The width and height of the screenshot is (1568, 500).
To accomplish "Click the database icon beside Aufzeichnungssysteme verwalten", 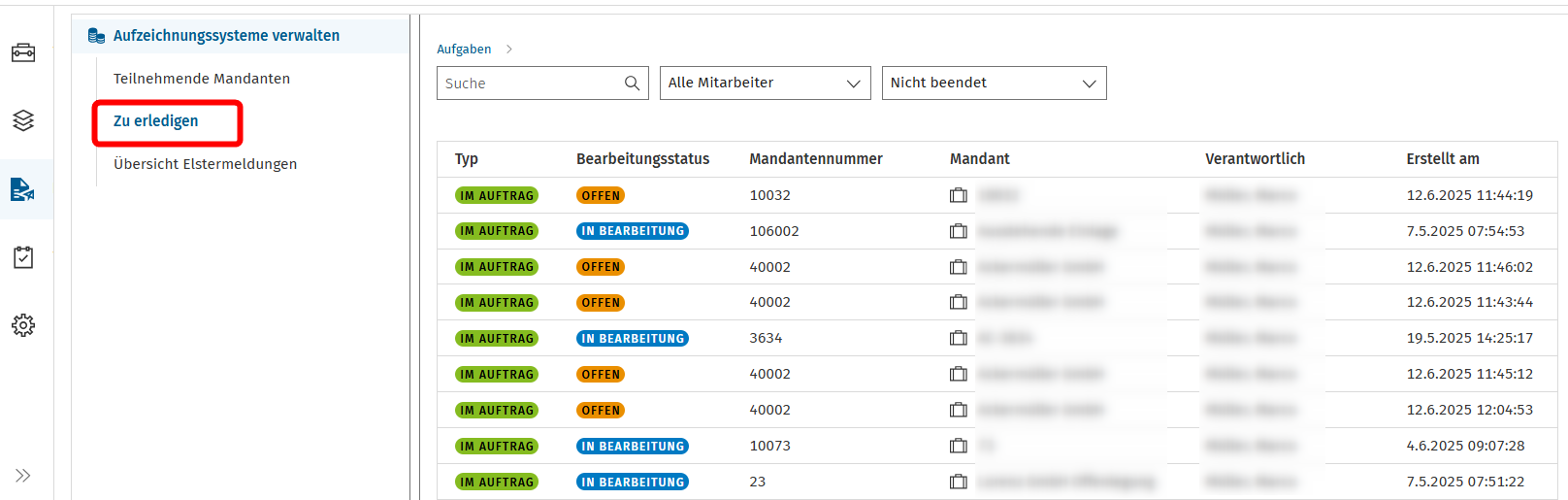I will point(96,36).
